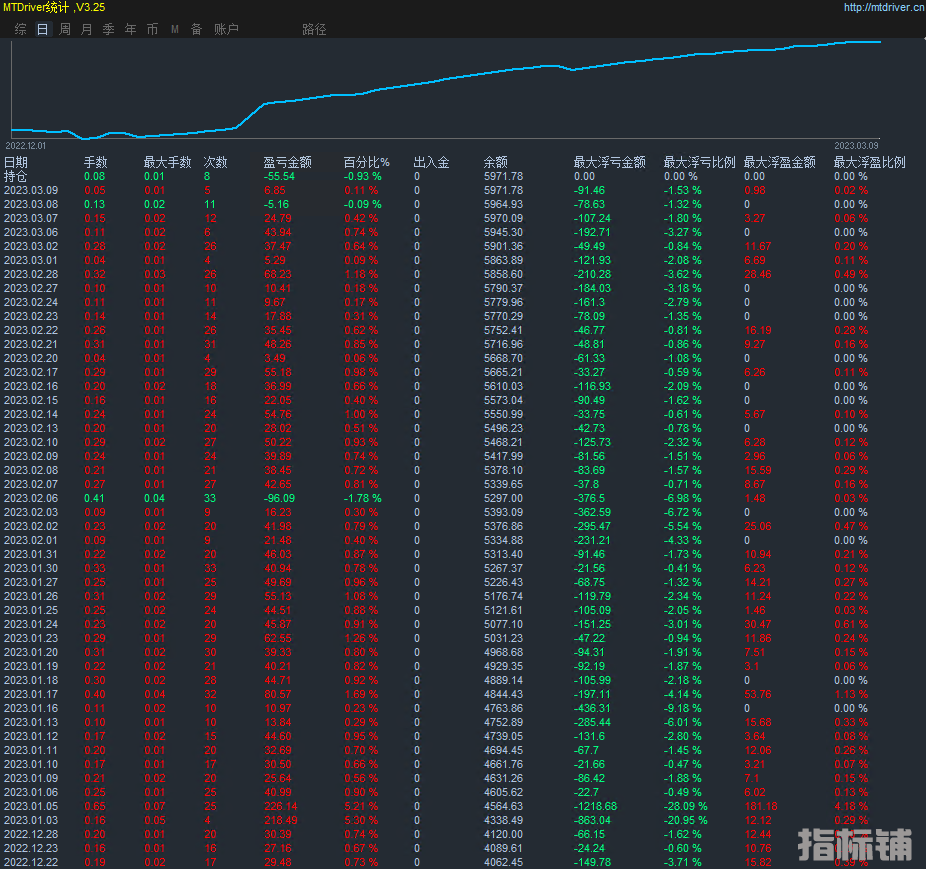Switch to the M tab
The height and width of the screenshot is (869, 926).
pyautogui.click(x=175, y=29)
